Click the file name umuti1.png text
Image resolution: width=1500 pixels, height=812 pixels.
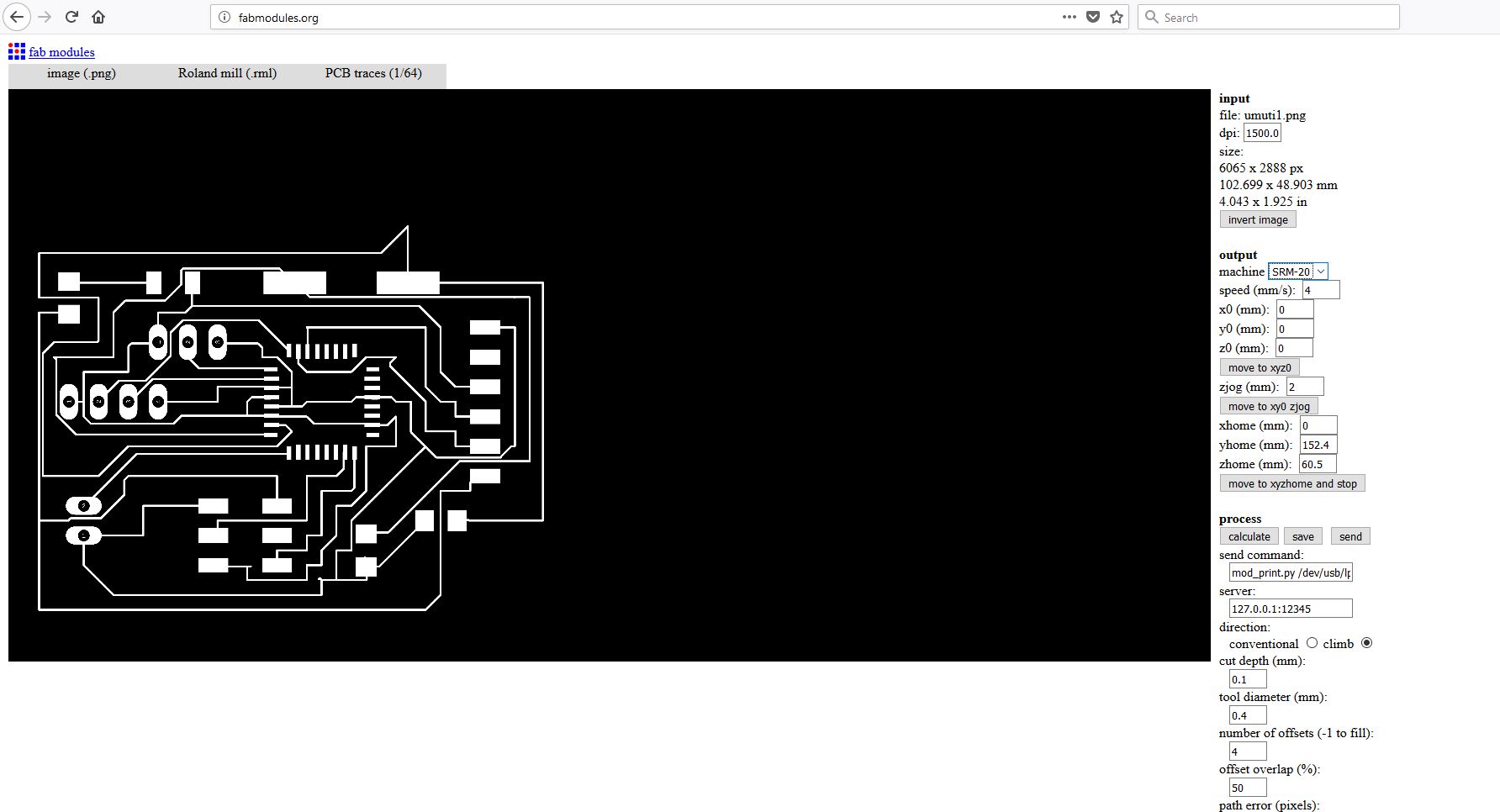1275,115
